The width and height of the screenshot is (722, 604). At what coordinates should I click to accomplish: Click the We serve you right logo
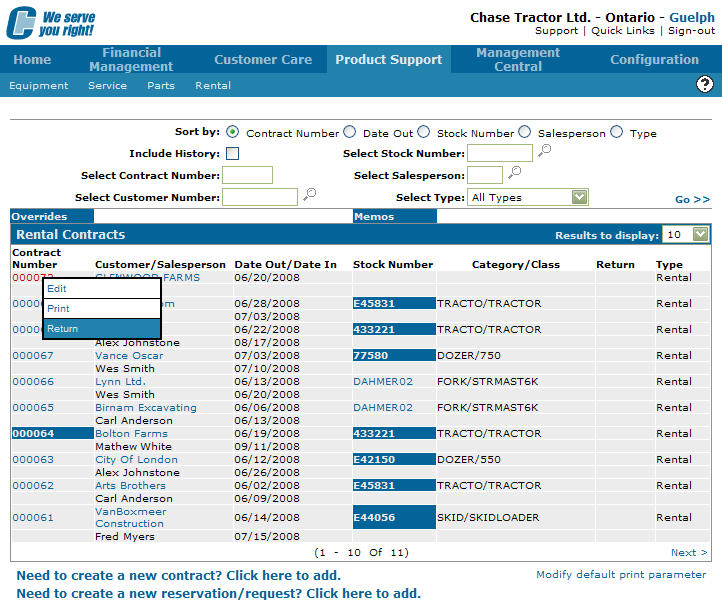click(51, 23)
